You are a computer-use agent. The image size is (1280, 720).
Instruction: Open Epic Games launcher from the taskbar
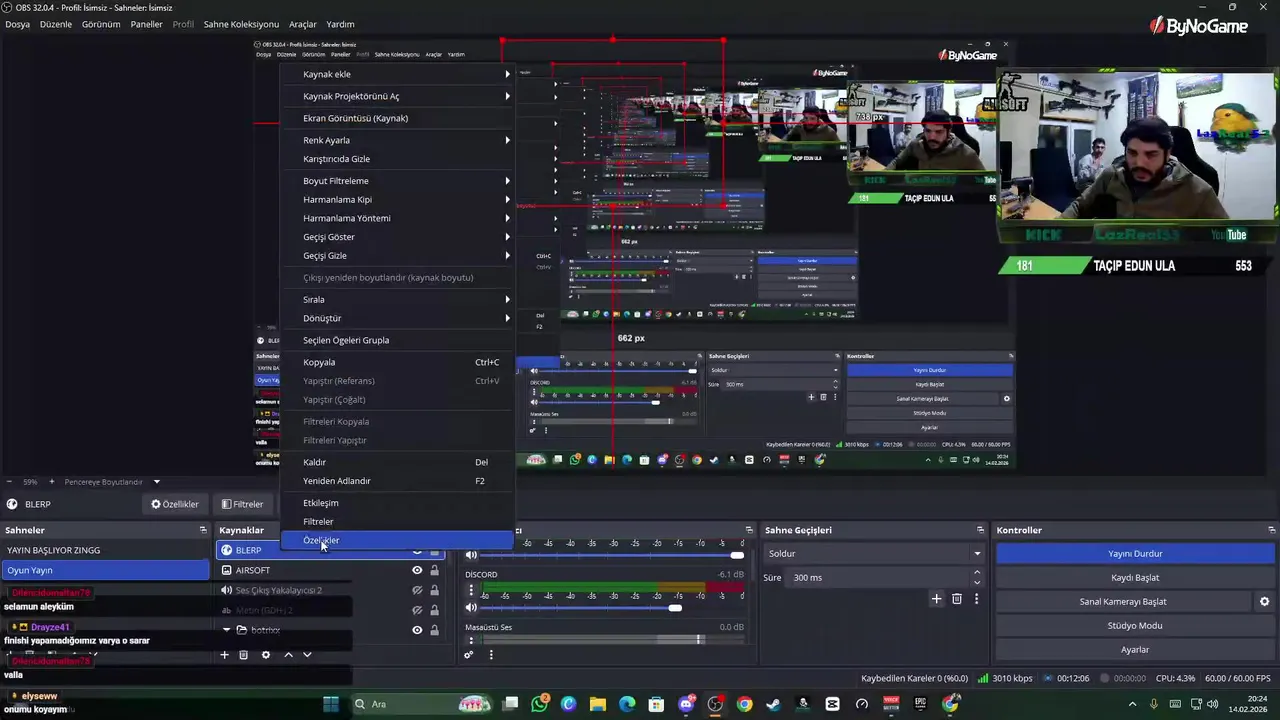[920, 704]
